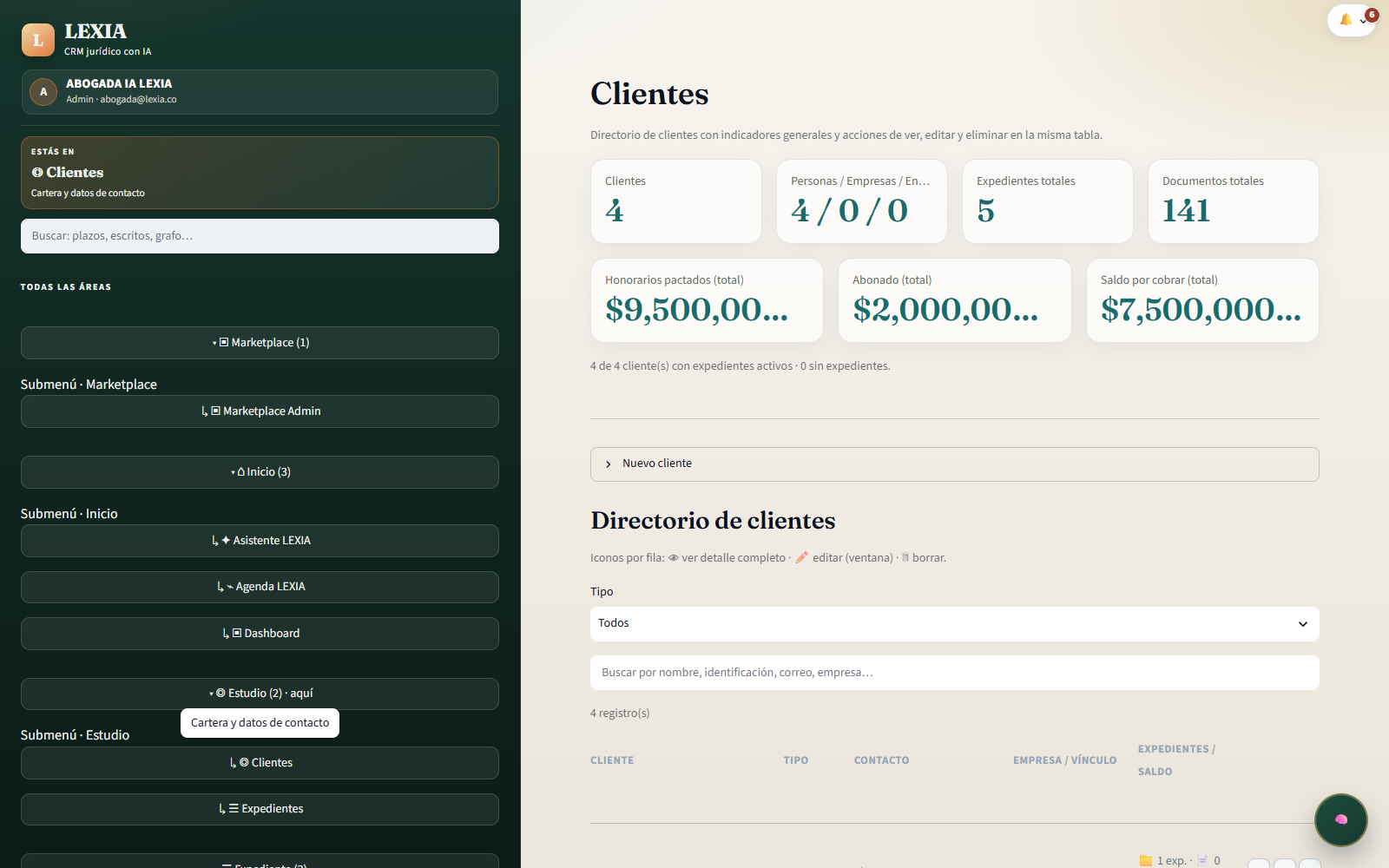Image resolution: width=1389 pixels, height=868 pixels.
Task: Click the 'Expedientes totales' stat card
Action: point(1047,201)
